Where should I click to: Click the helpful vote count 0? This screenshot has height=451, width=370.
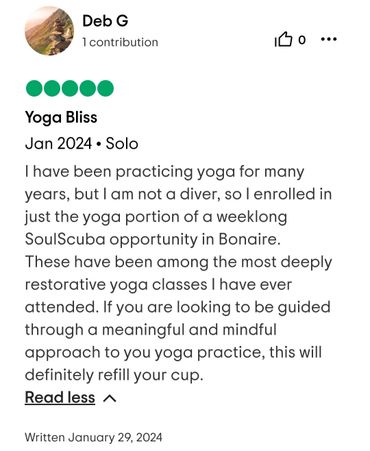click(x=302, y=40)
